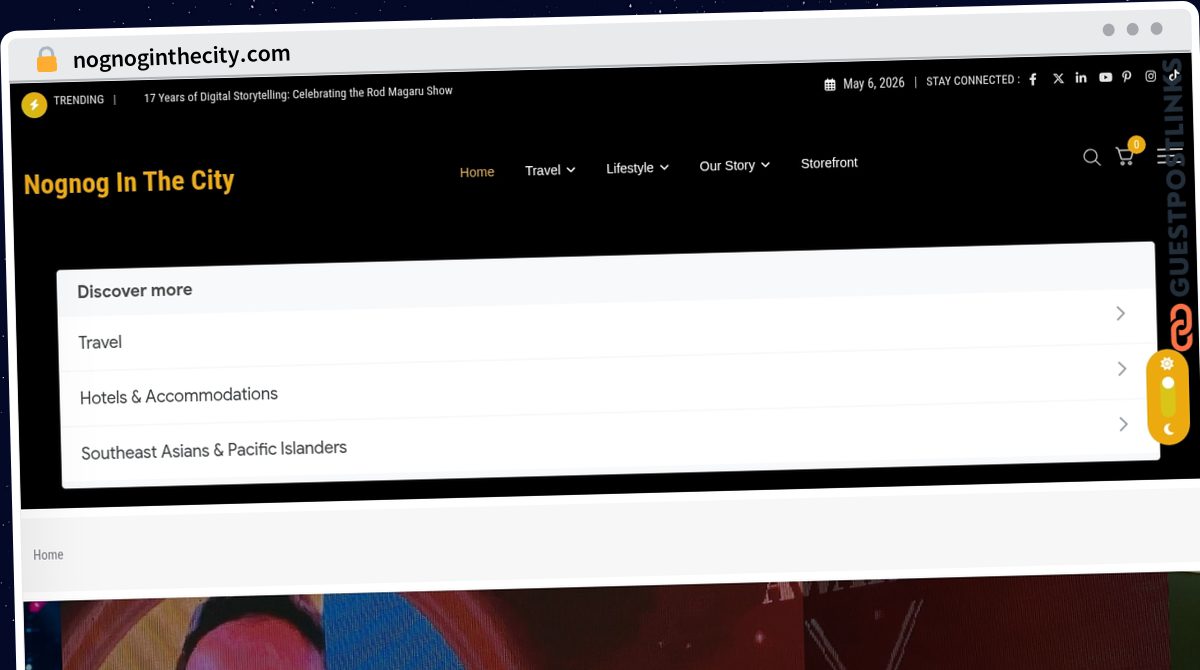Open the Storefront menu item
The height and width of the screenshot is (670, 1200).
pos(829,163)
